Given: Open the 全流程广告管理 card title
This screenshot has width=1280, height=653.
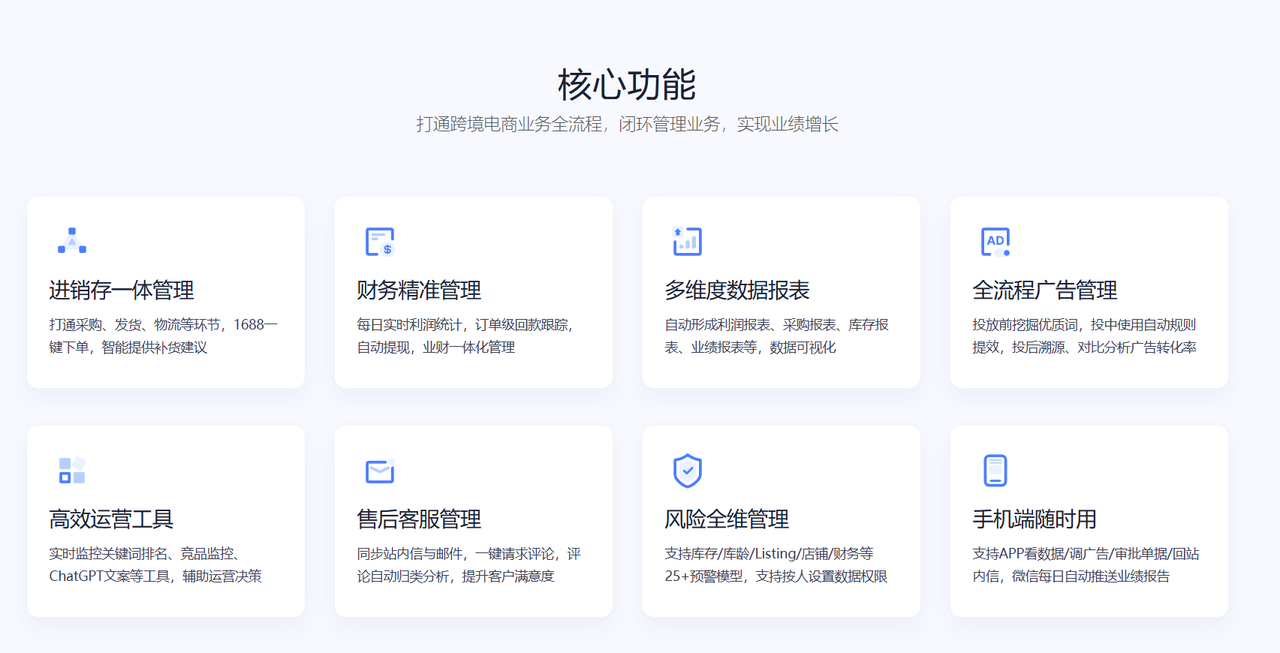Looking at the screenshot, I should (1045, 291).
